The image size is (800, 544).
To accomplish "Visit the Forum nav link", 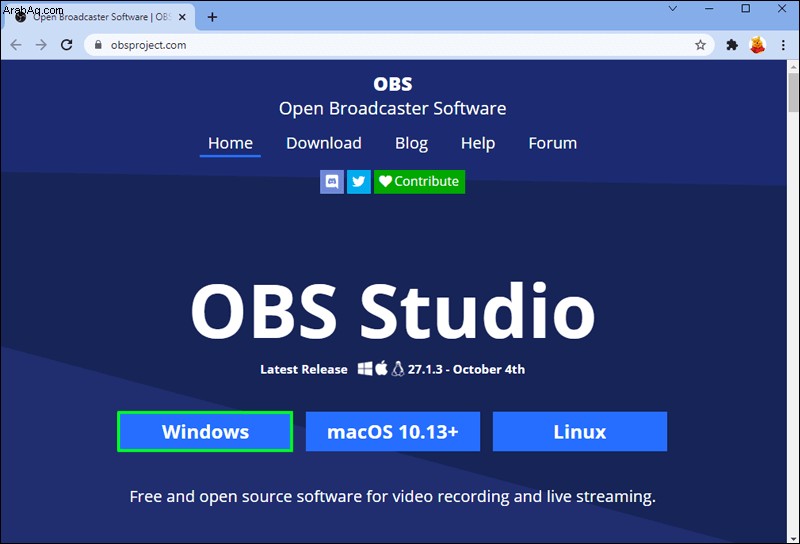I will click(x=553, y=143).
